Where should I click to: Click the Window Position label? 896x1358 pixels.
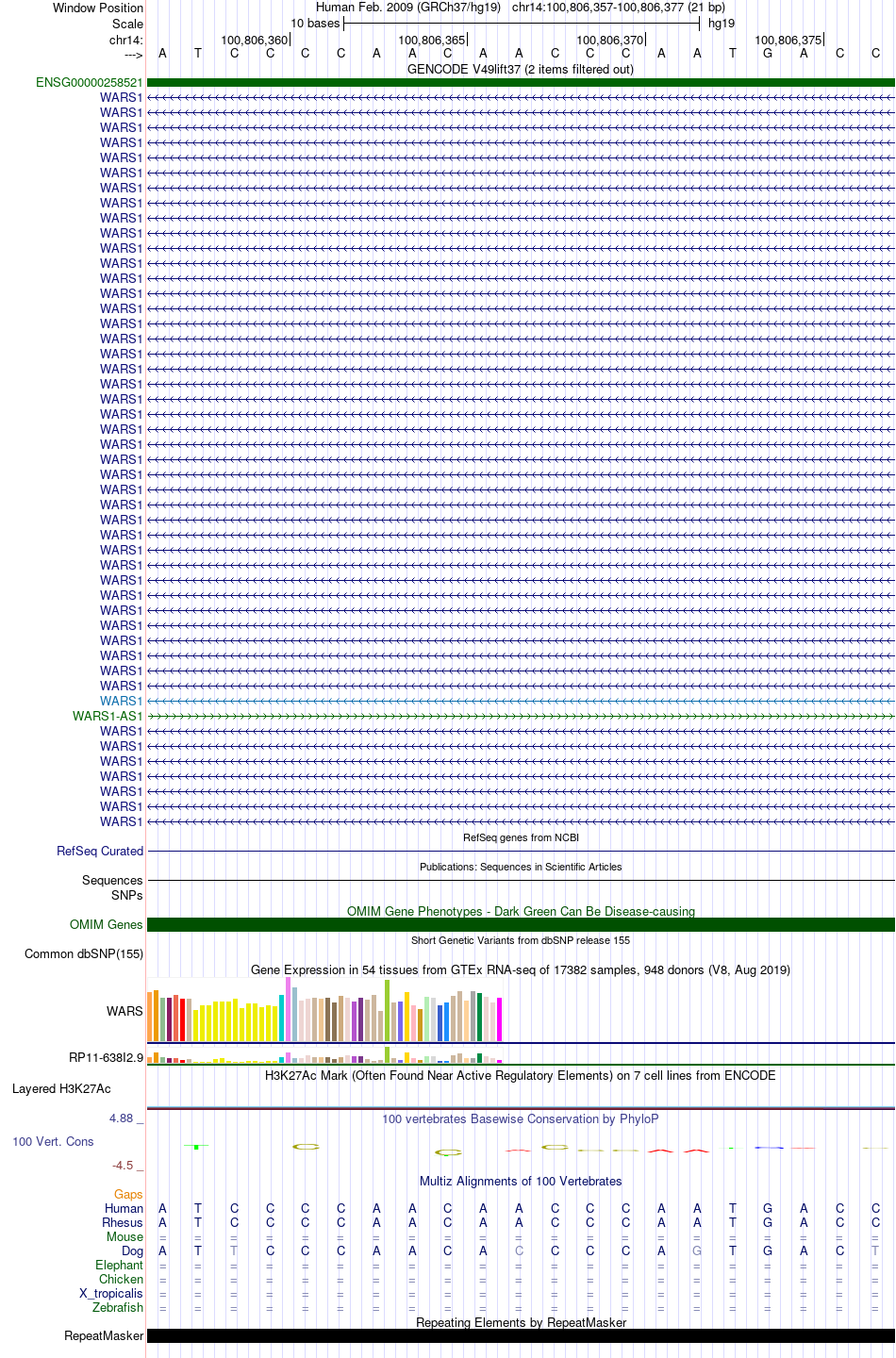point(98,8)
